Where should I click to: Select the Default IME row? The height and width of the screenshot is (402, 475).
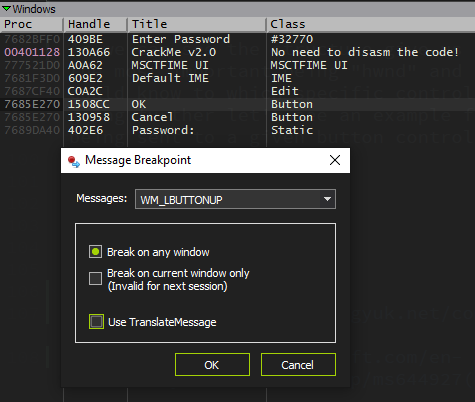(237, 78)
